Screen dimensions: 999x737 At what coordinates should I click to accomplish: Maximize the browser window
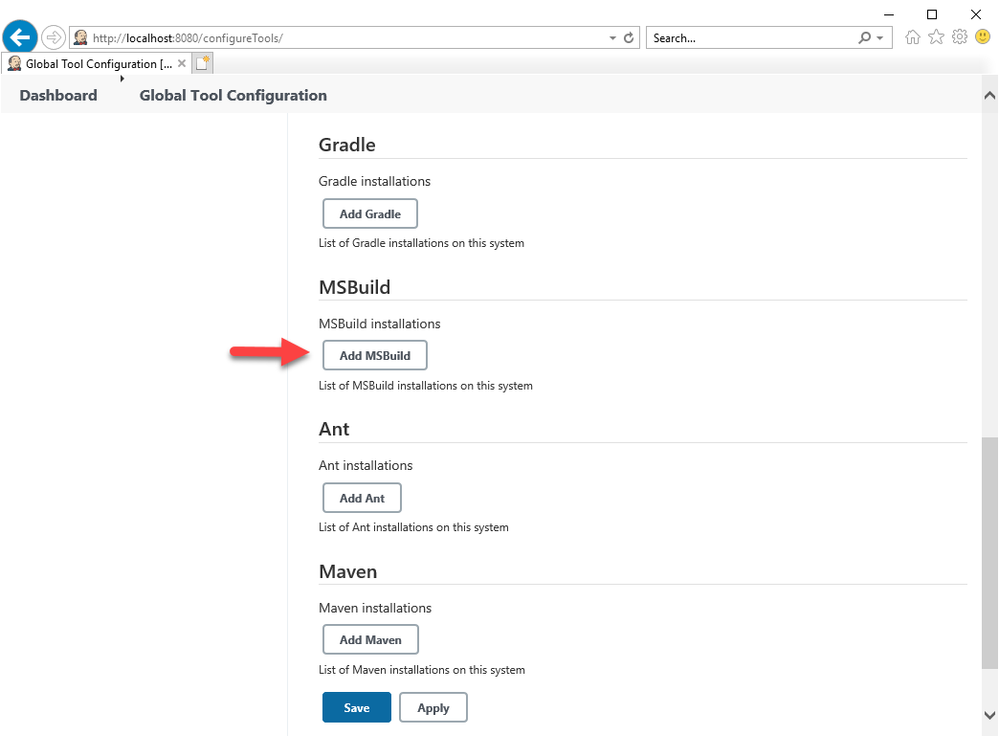click(931, 14)
